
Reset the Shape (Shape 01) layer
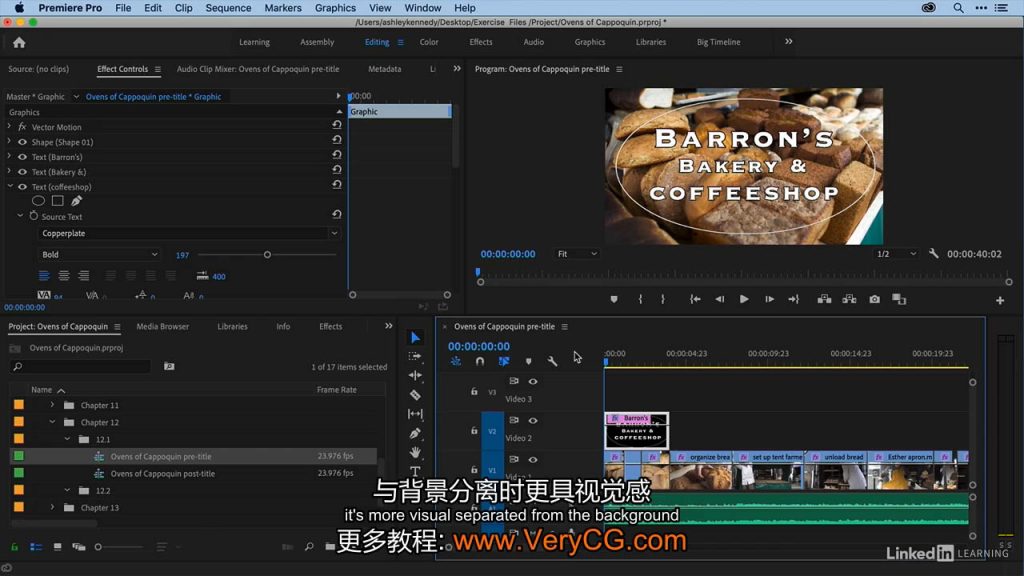(337, 140)
